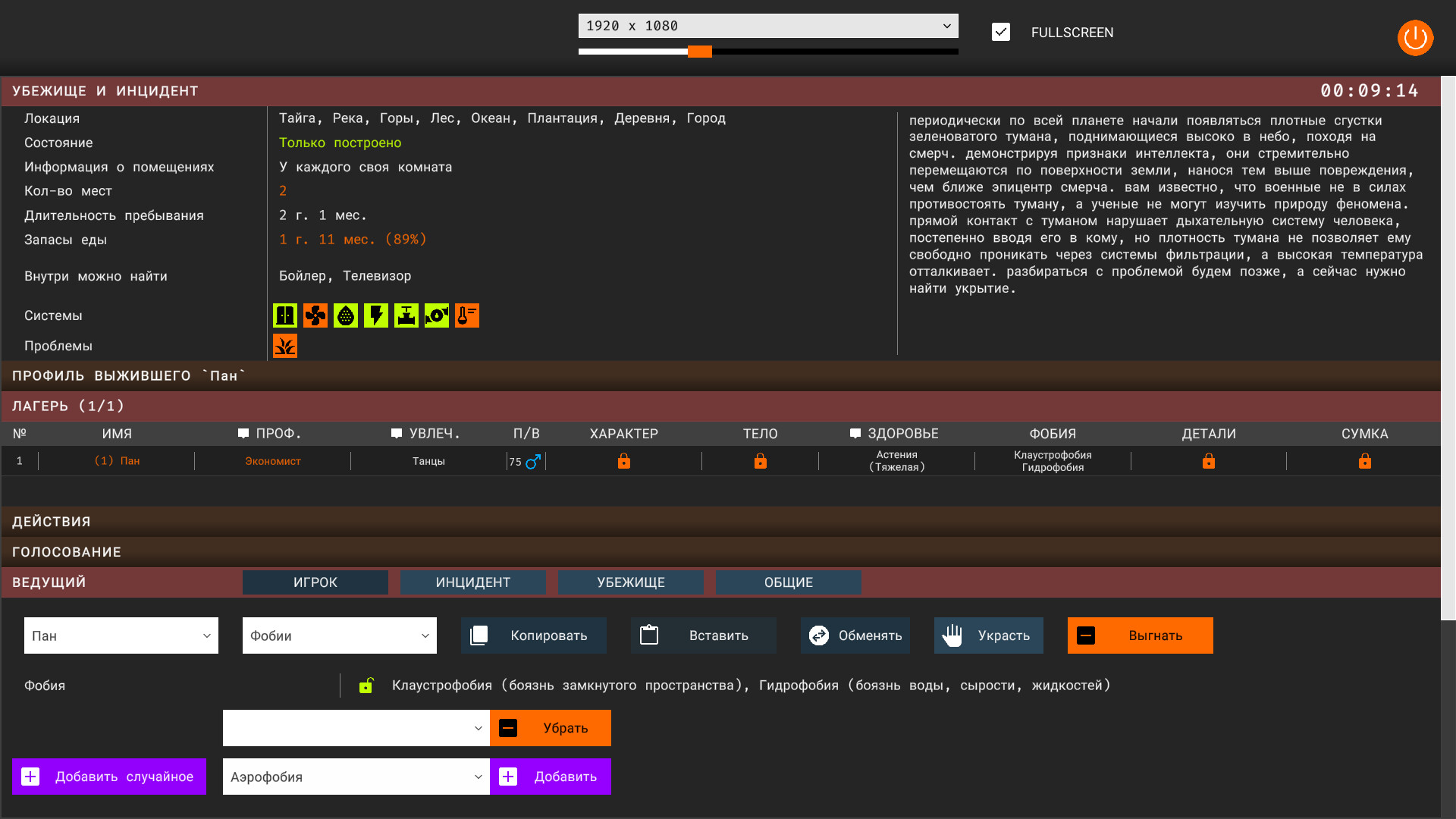
Task: Click the pump system icon
Action: click(x=436, y=315)
